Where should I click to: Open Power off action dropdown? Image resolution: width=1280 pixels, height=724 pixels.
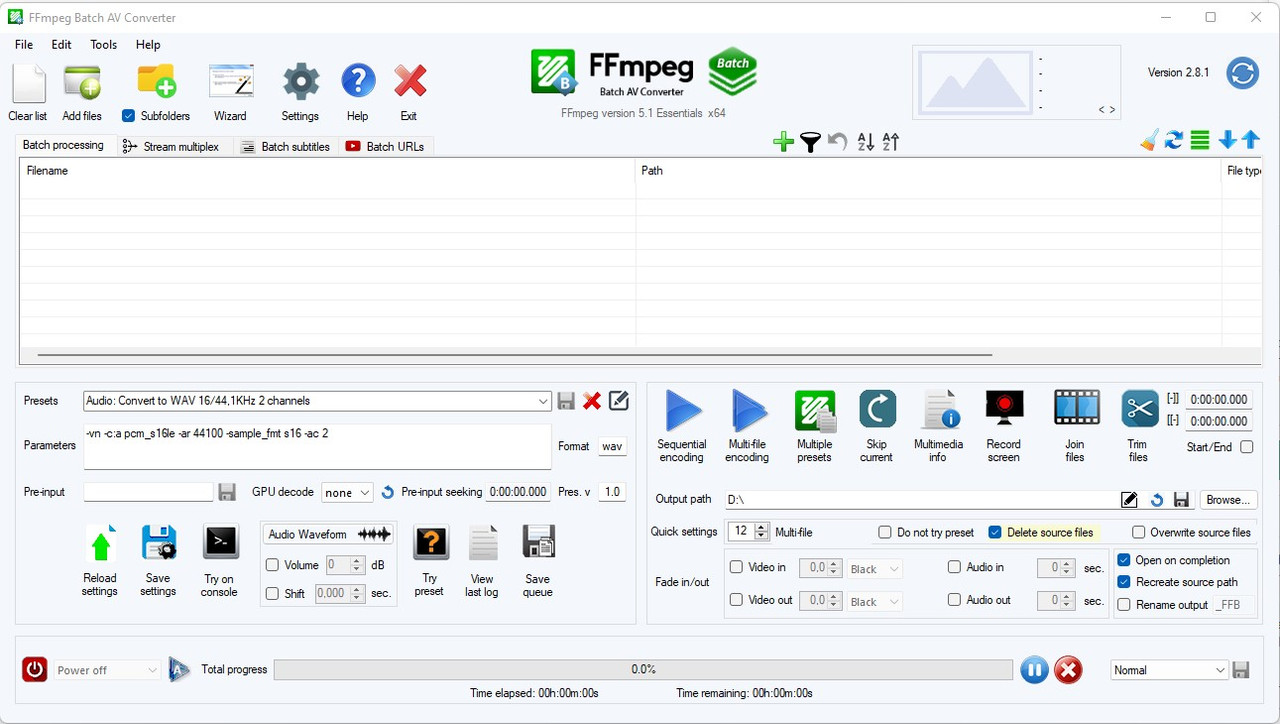(x=107, y=670)
